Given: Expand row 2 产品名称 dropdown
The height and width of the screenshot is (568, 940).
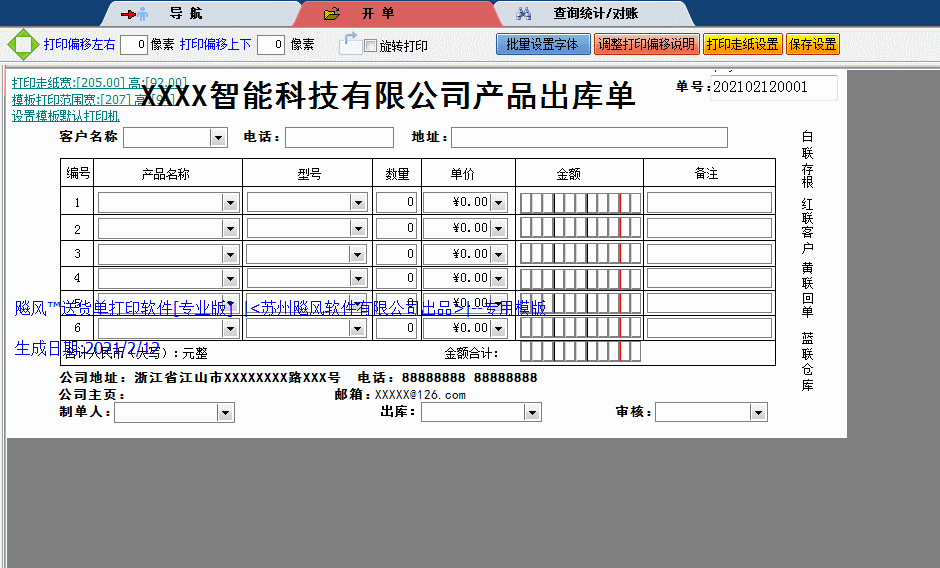Looking at the screenshot, I should [x=230, y=229].
